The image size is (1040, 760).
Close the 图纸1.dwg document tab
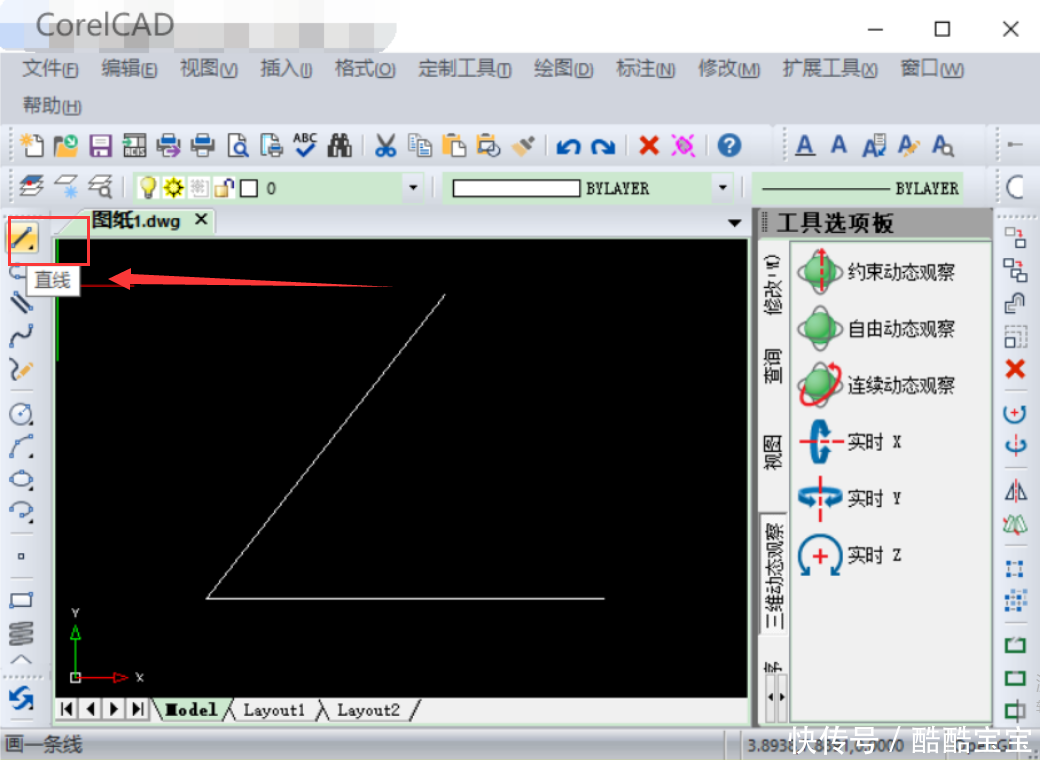click(202, 220)
